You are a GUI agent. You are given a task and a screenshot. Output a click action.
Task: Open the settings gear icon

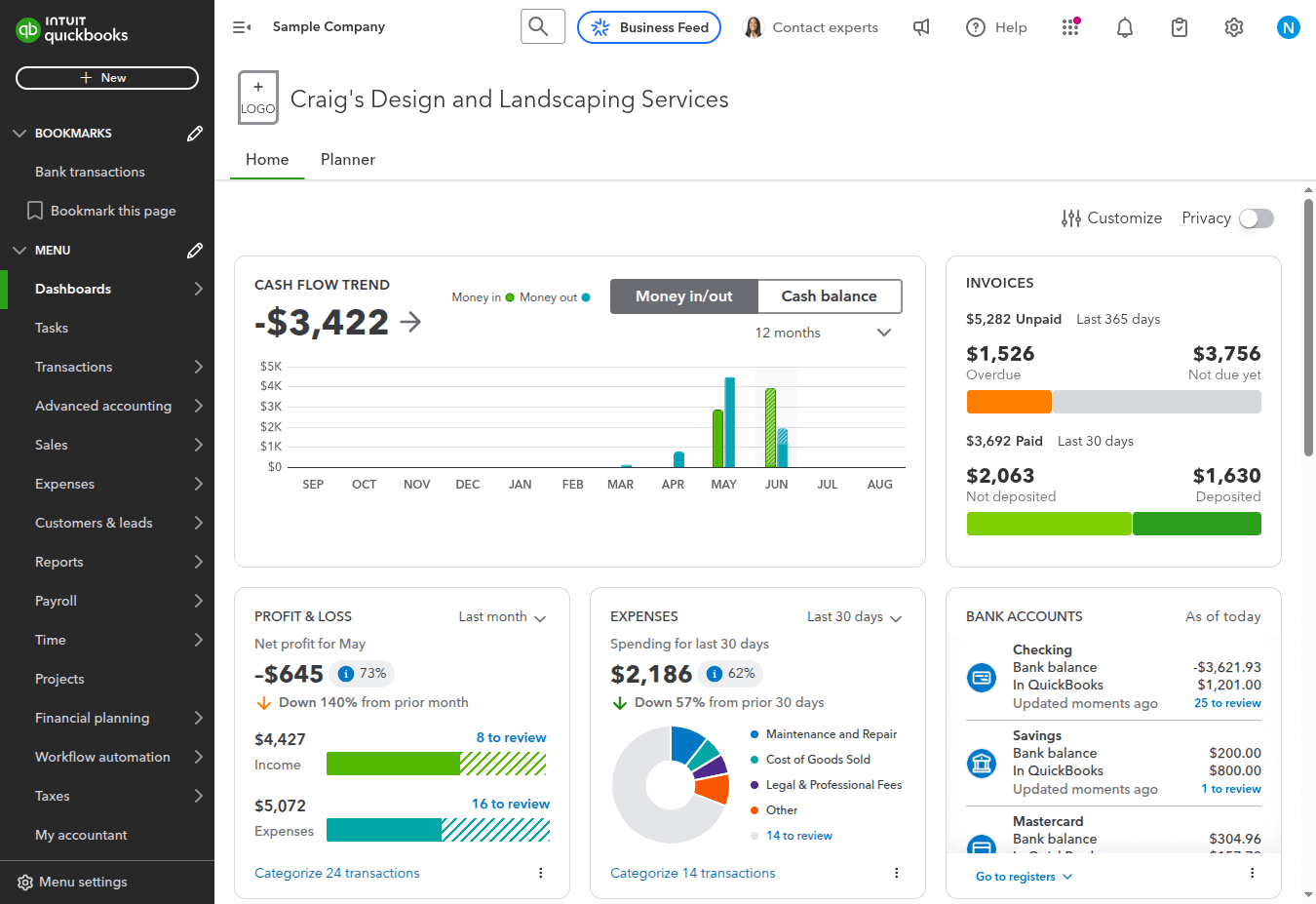pos(1234,27)
